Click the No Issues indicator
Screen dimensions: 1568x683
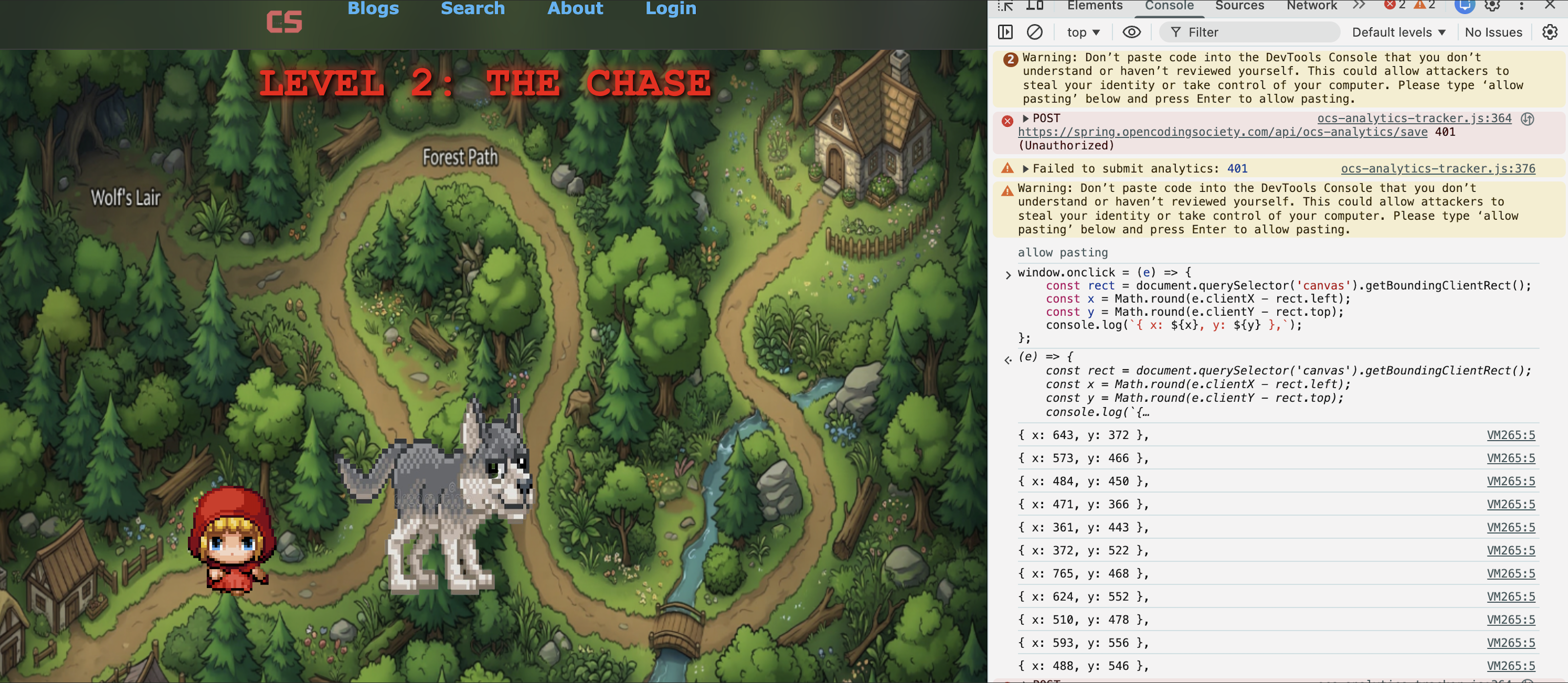point(1493,32)
